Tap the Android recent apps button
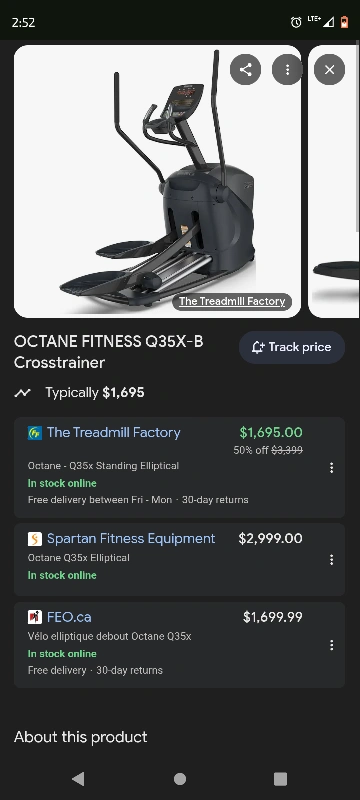 (x=280, y=779)
